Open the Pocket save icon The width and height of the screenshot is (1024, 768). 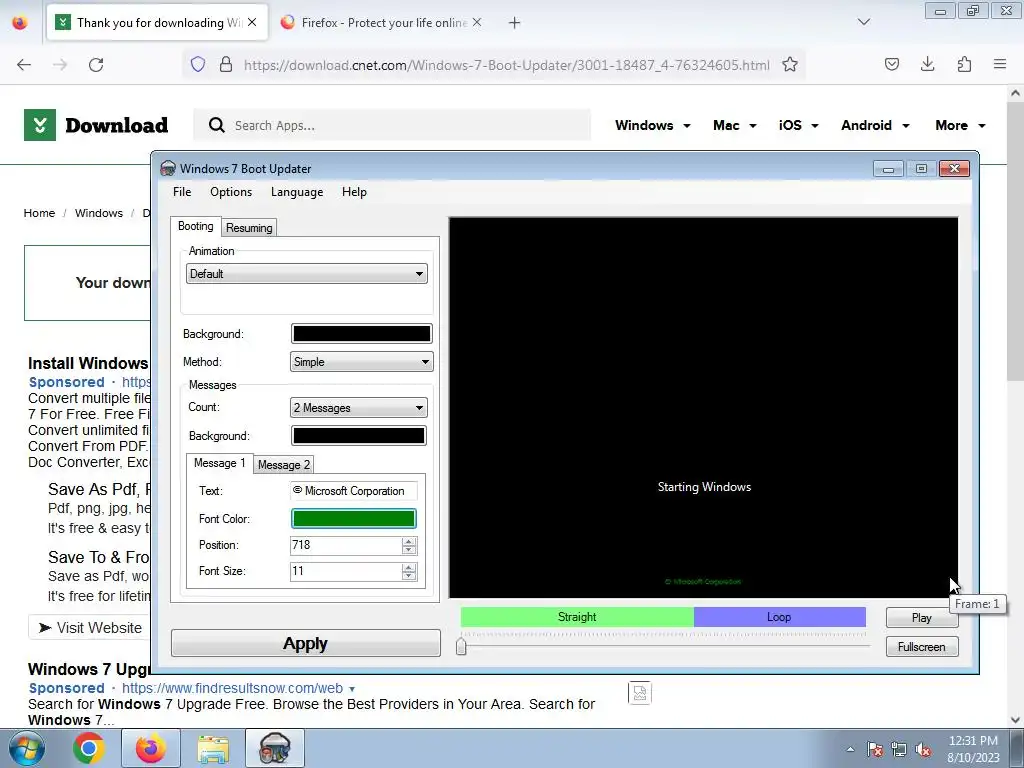(892, 64)
